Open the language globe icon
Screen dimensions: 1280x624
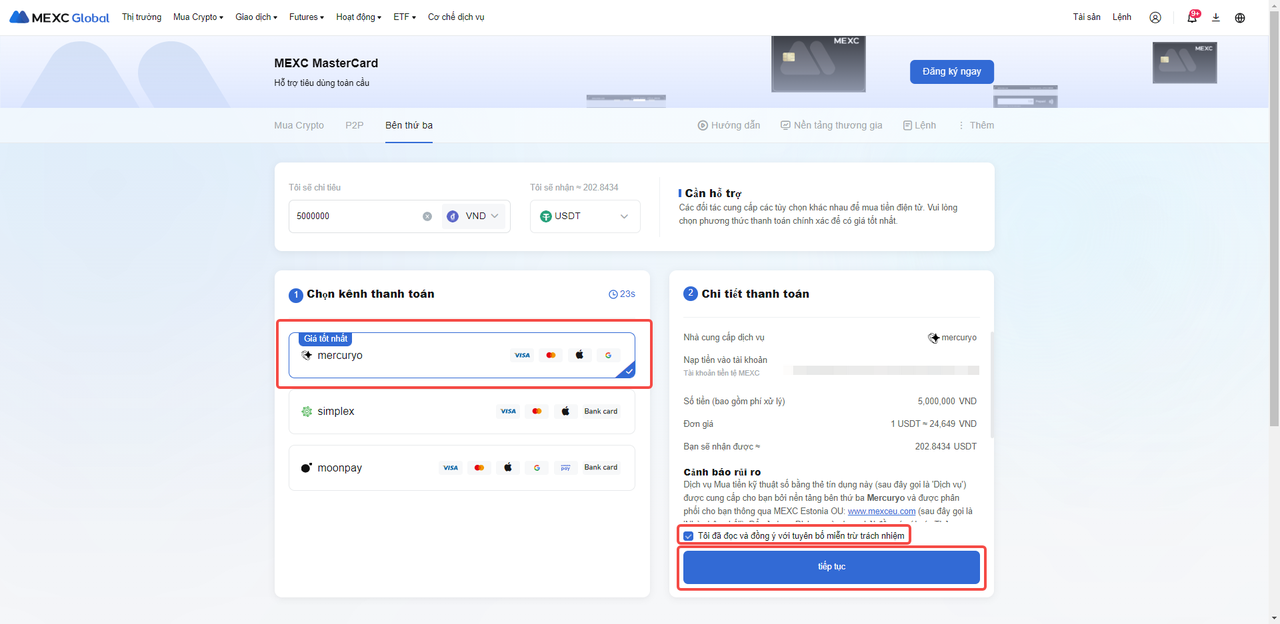[x=1240, y=17]
